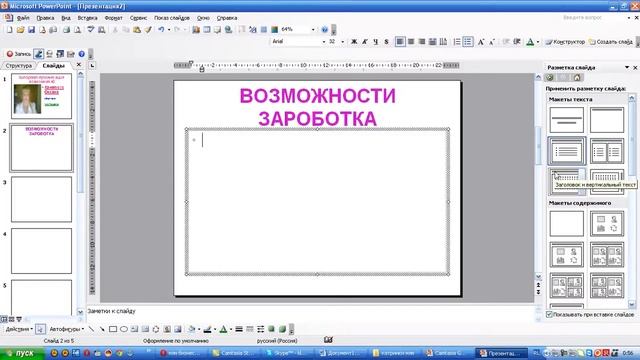This screenshot has height=360, width=640.
Task: Click the line style icon in drawing toolbar
Action: coord(239,329)
